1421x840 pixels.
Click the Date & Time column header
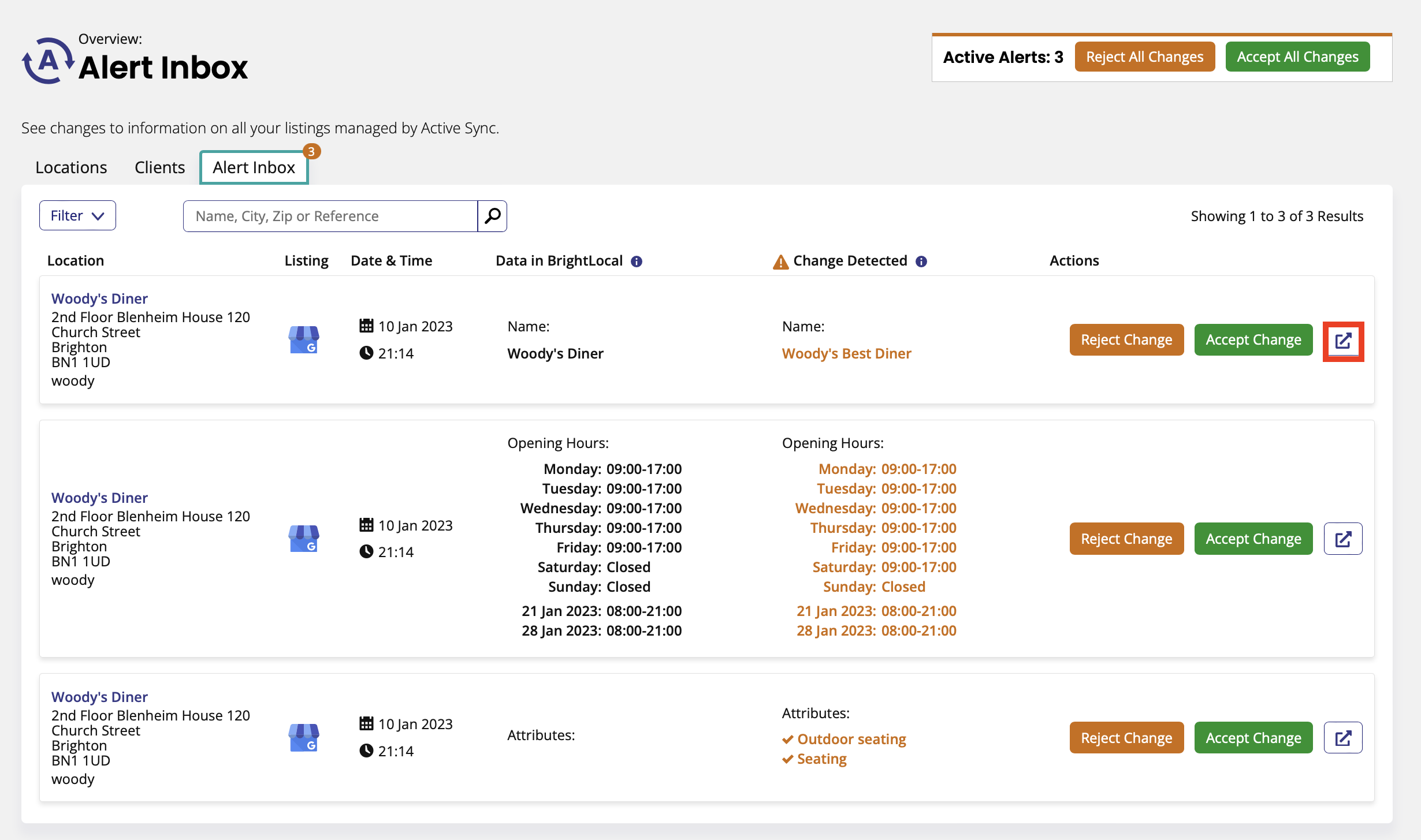pos(392,260)
